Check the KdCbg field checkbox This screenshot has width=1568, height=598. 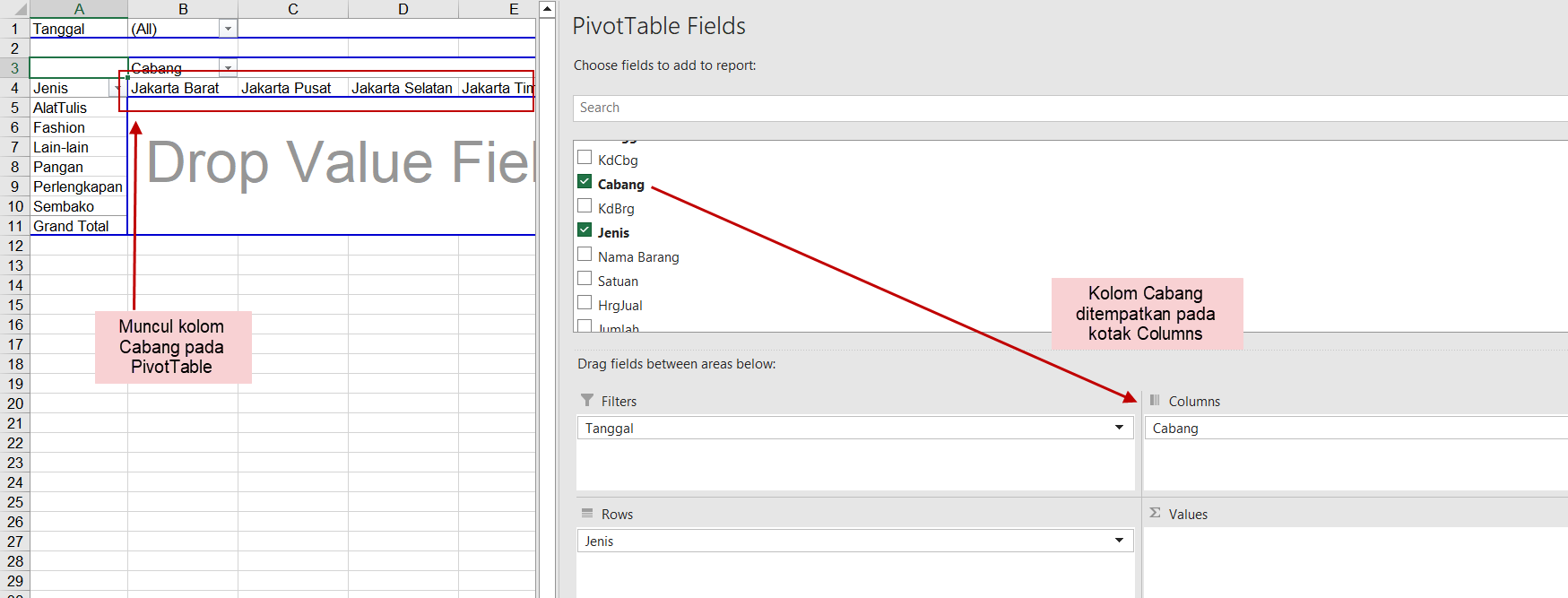pyautogui.click(x=585, y=158)
